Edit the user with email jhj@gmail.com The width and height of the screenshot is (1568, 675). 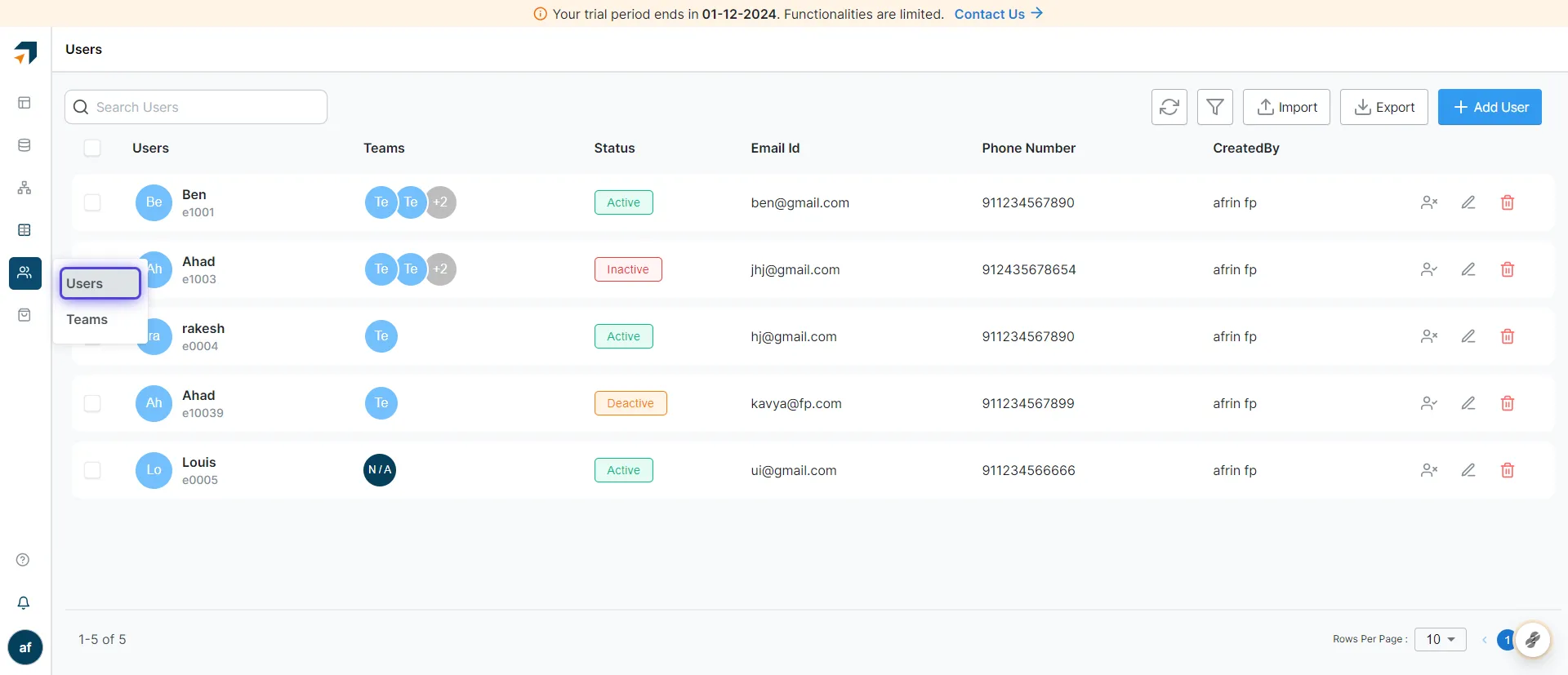[x=1468, y=269]
